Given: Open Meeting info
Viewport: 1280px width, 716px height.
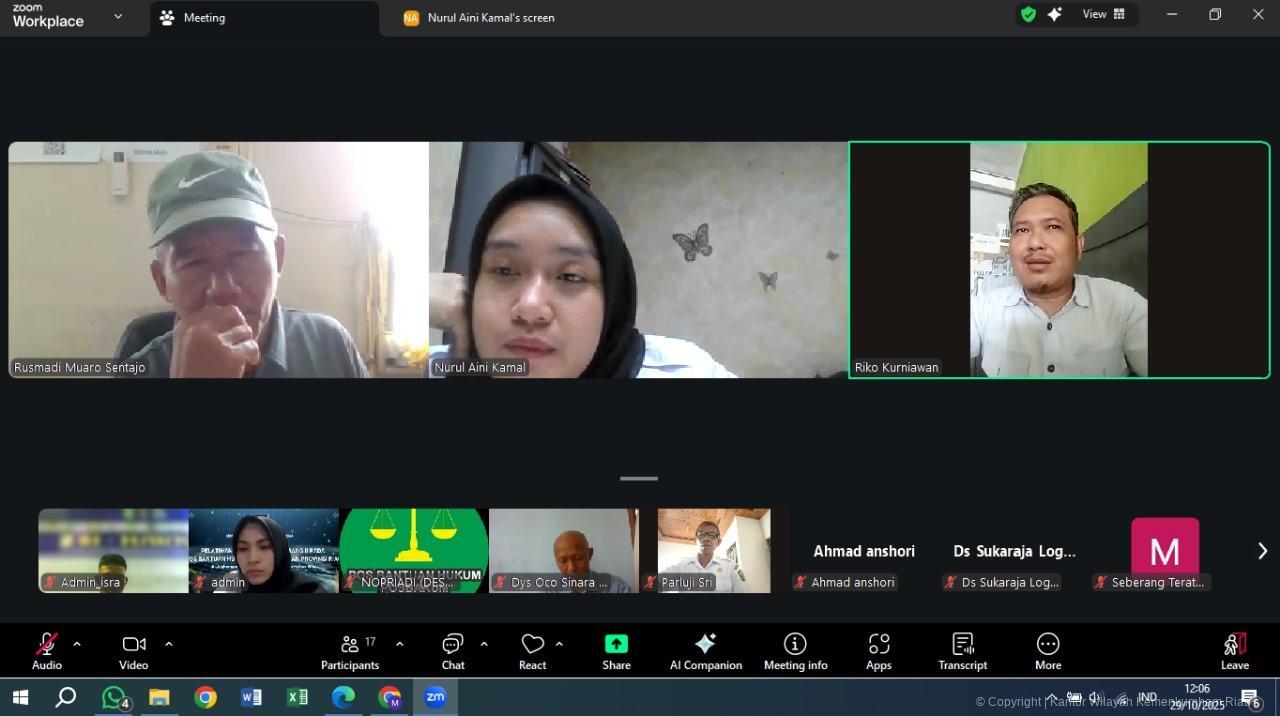Looking at the screenshot, I should click(x=795, y=652).
